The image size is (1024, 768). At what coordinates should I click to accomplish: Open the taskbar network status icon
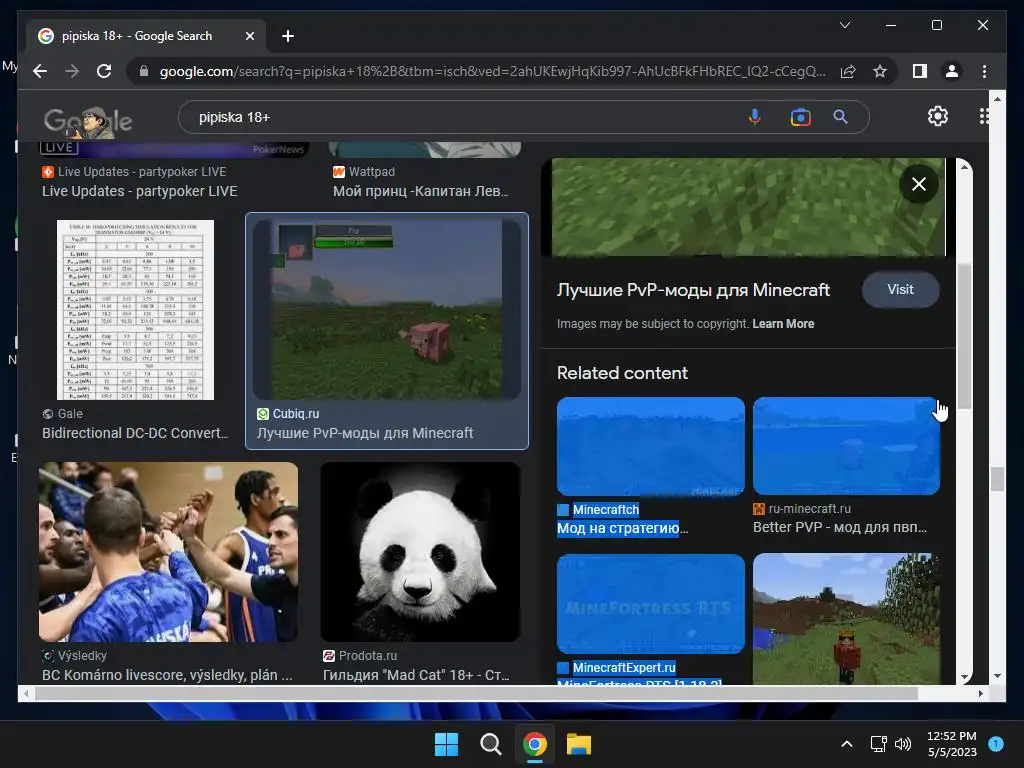878,744
